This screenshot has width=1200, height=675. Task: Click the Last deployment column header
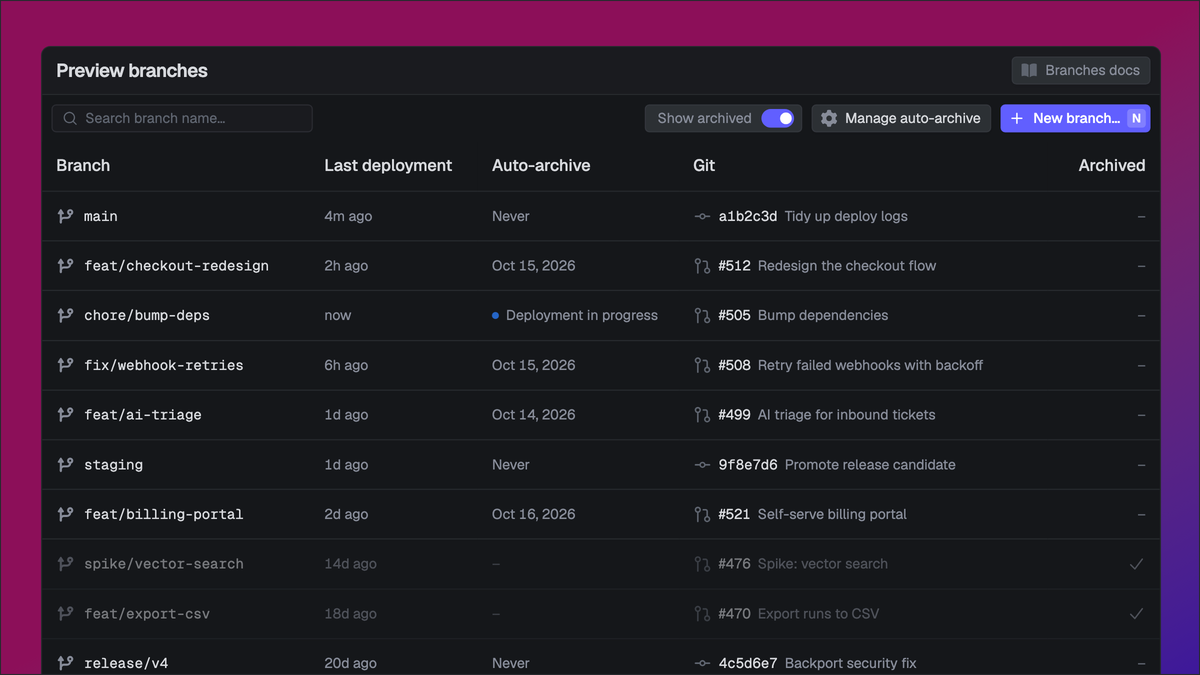point(388,165)
